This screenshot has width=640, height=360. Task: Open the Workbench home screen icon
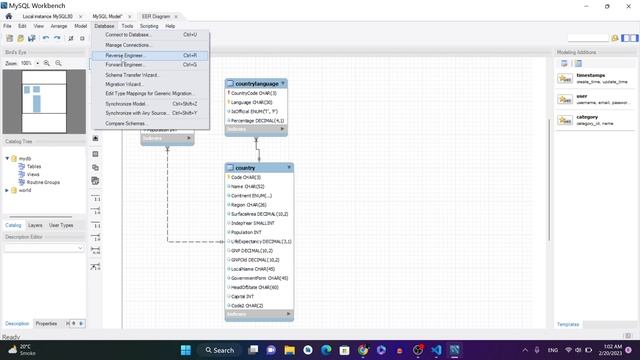(x=9, y=16)
